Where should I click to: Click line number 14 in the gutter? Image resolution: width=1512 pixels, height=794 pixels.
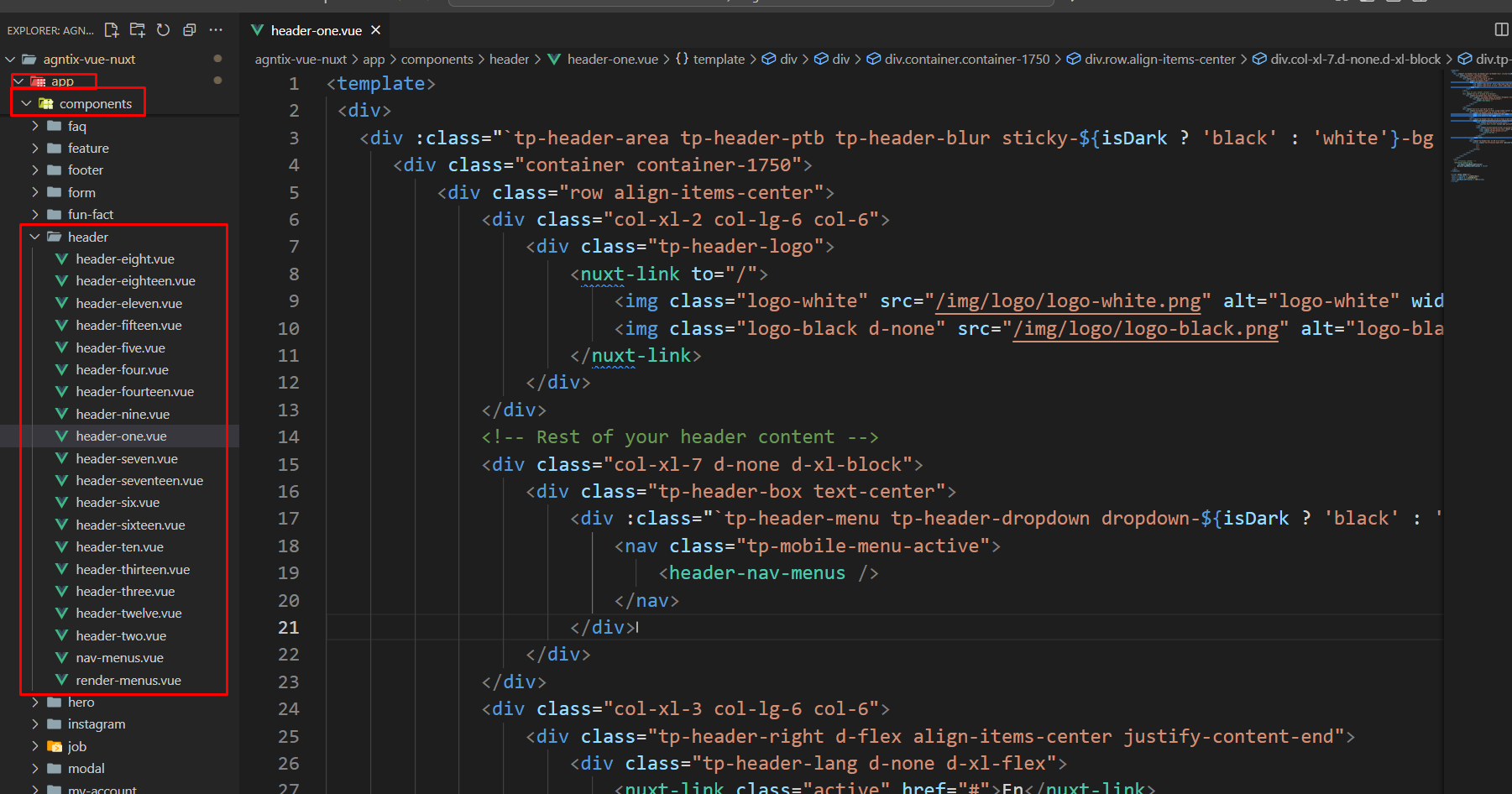pos(288,436)
